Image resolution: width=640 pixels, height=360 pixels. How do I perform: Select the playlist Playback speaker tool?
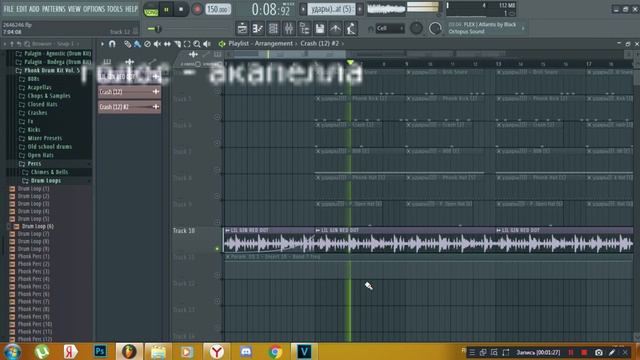click(x=207, y=44)
